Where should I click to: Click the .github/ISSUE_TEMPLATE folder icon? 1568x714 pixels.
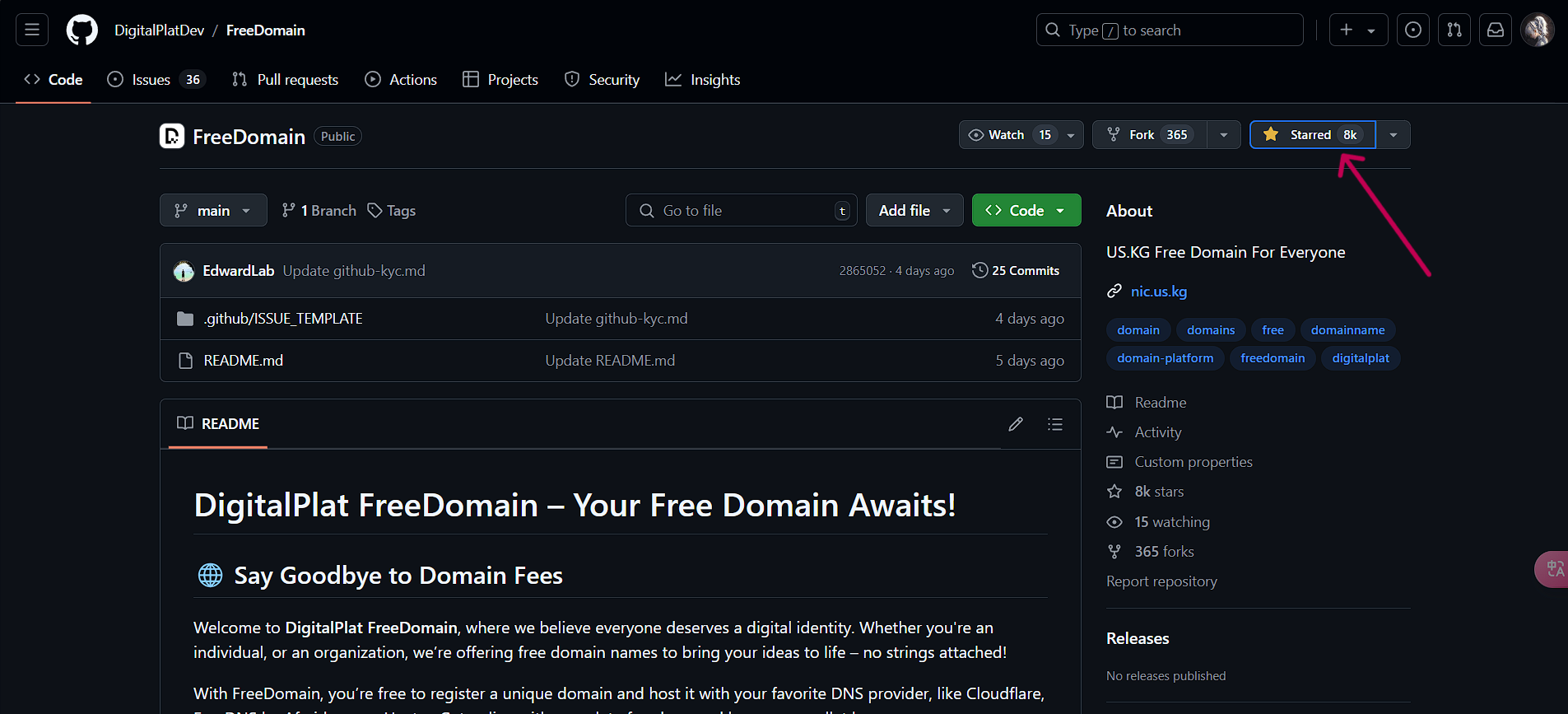pyautogui.click(x=185, y=319)
